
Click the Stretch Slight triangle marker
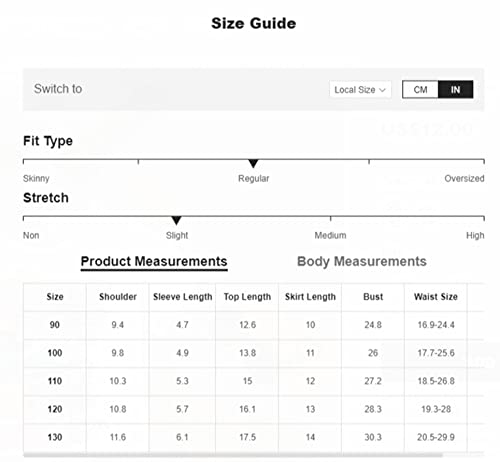point(176,220)
